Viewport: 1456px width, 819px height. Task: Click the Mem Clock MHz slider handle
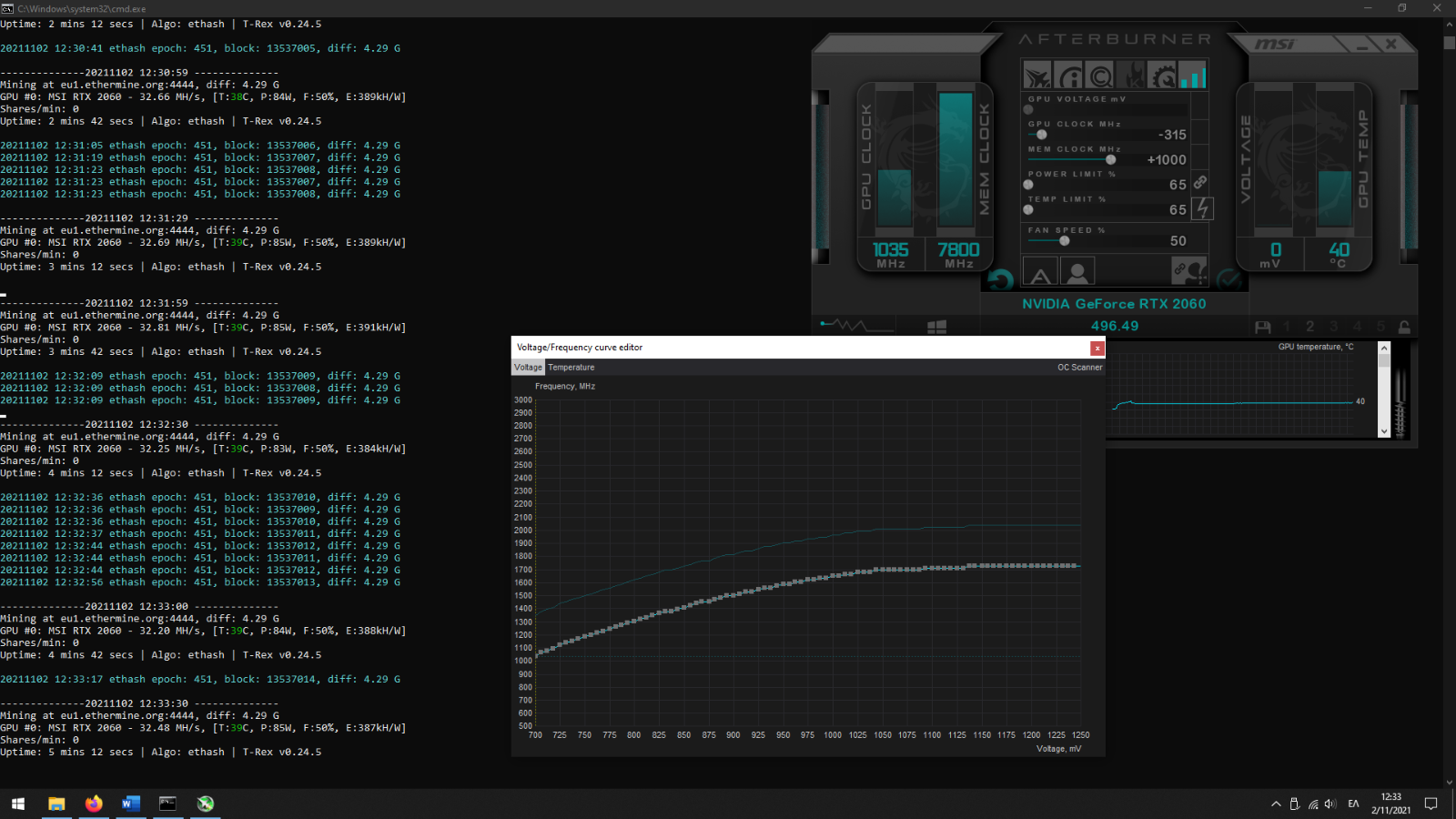pos(1110,159)
